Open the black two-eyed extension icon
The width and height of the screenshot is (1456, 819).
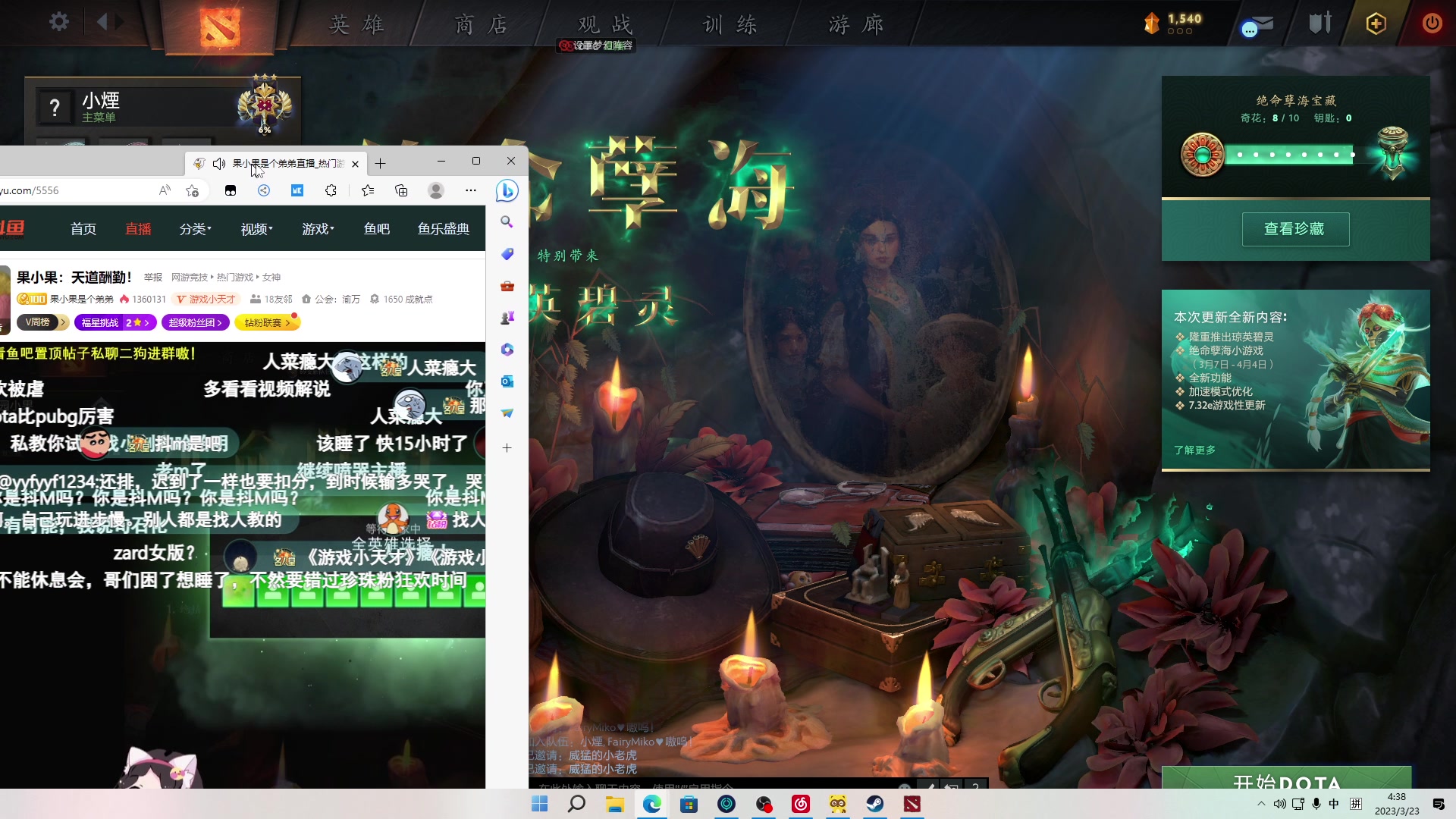[231, 190]
